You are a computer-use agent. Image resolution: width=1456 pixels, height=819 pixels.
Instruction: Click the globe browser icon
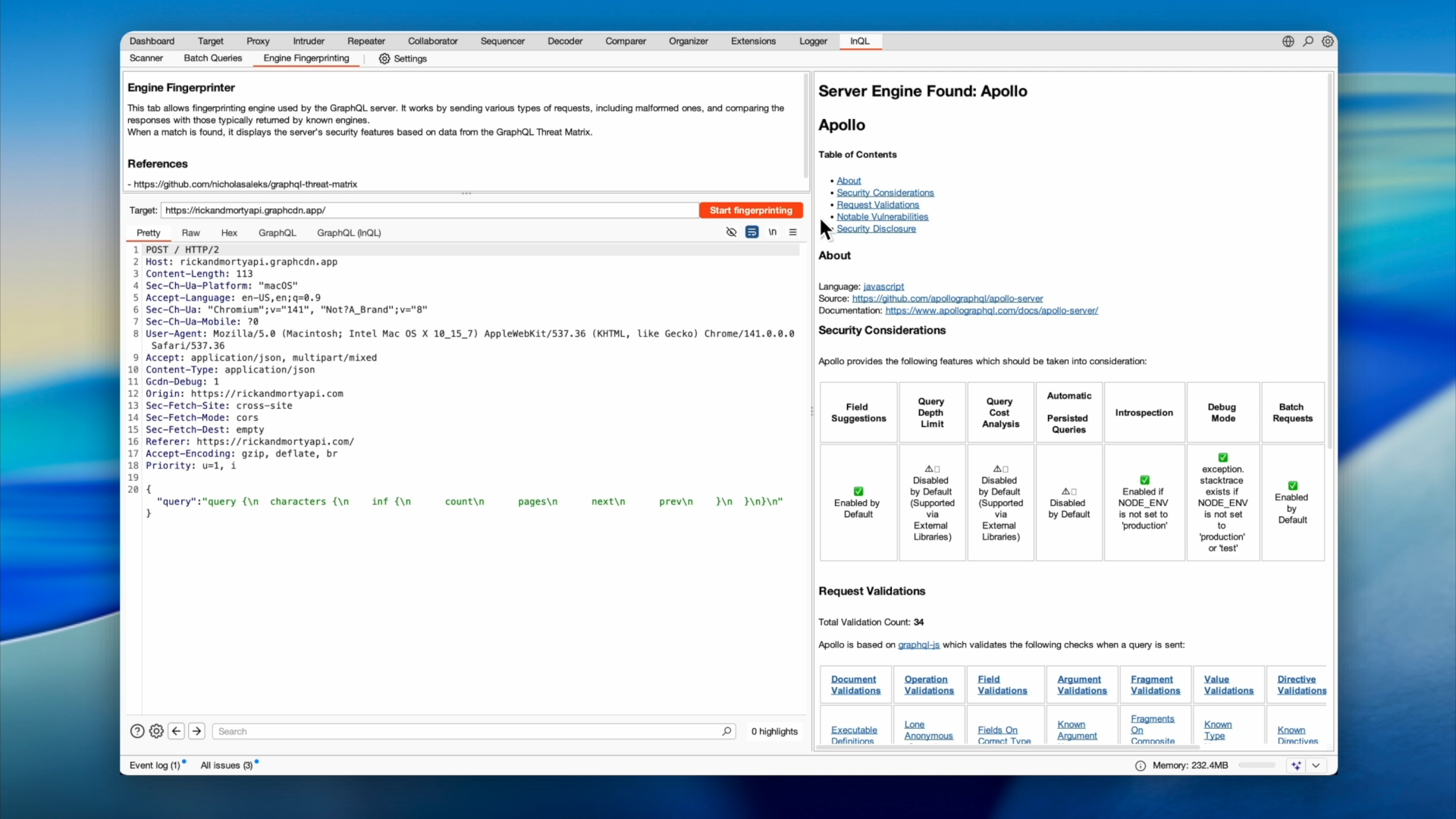[1288, 41]
